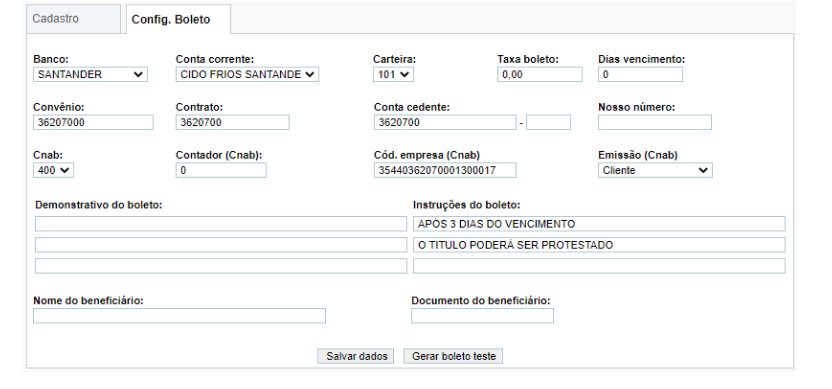Focus the Nome do beneficiário field
This screenshot has height=389, width=832.
(179, 316)
